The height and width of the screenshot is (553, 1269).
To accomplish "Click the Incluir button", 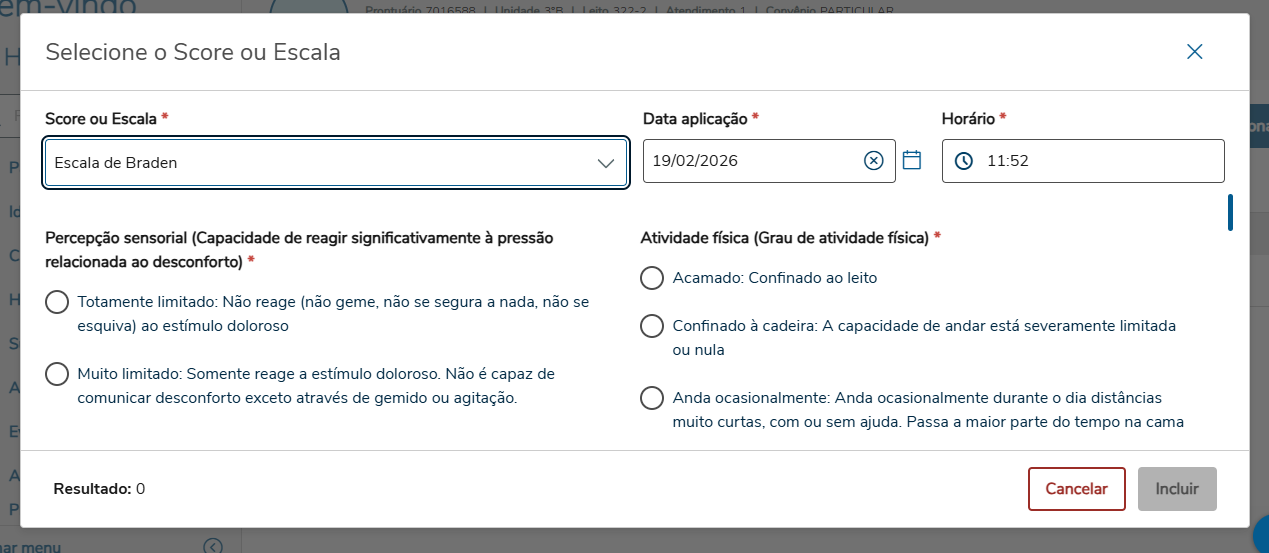I will pyautogui.click(x=1177, y=489).
